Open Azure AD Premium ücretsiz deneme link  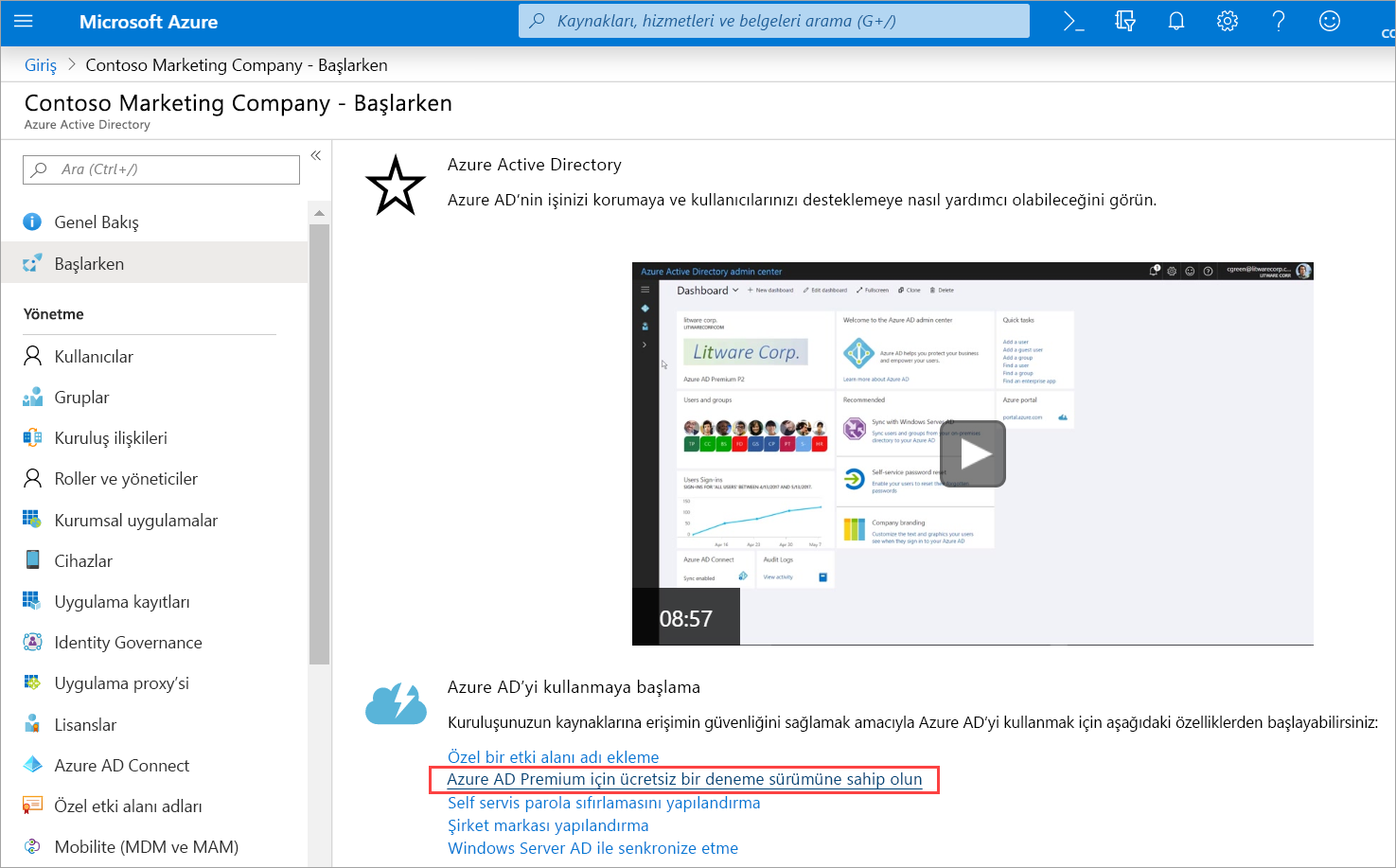point(684,779)
